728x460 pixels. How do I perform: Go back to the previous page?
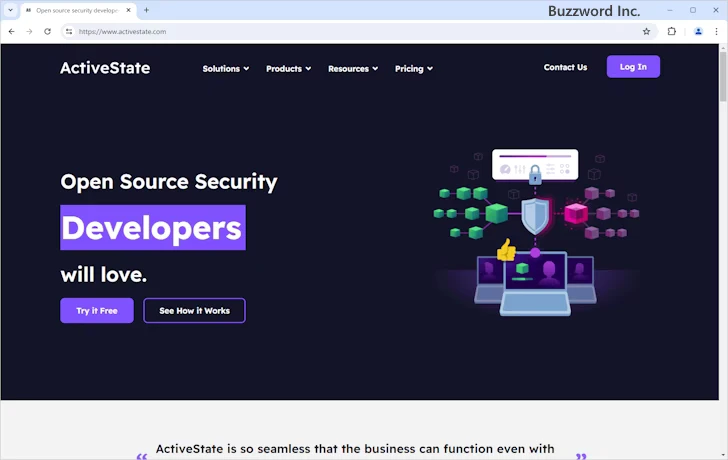[12, 32]
